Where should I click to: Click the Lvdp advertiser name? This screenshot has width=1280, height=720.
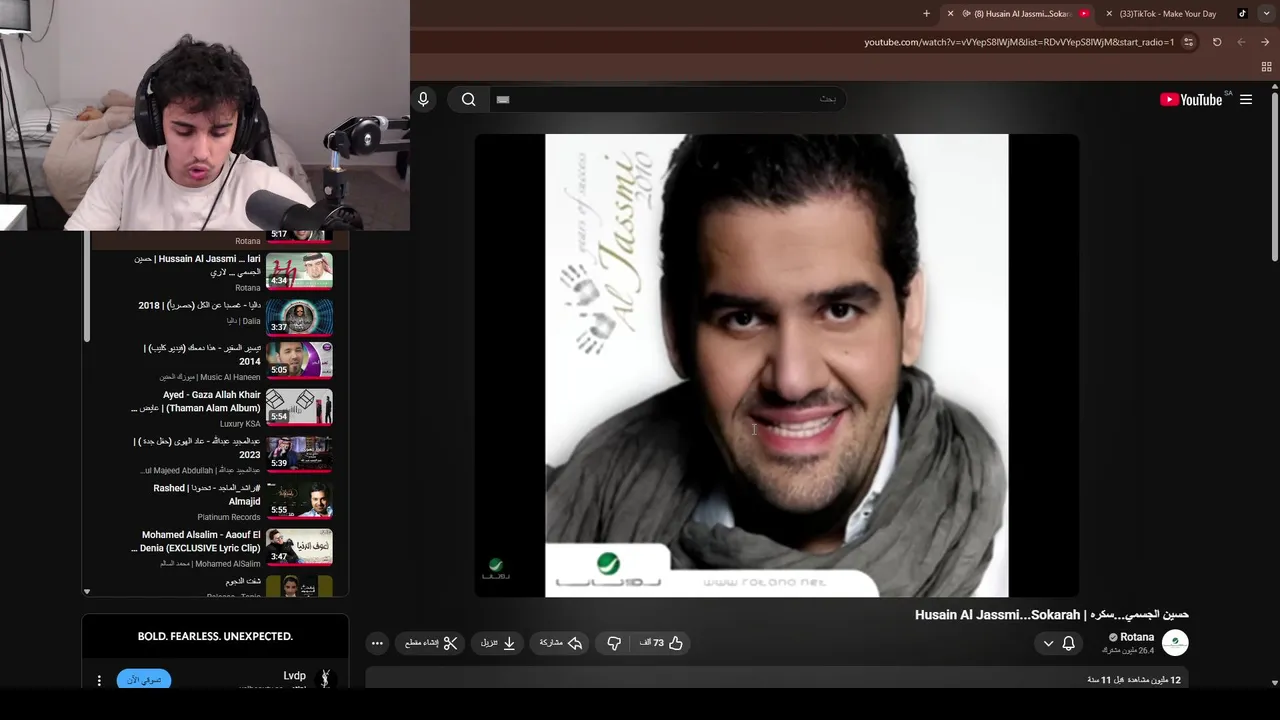point(294,676)
